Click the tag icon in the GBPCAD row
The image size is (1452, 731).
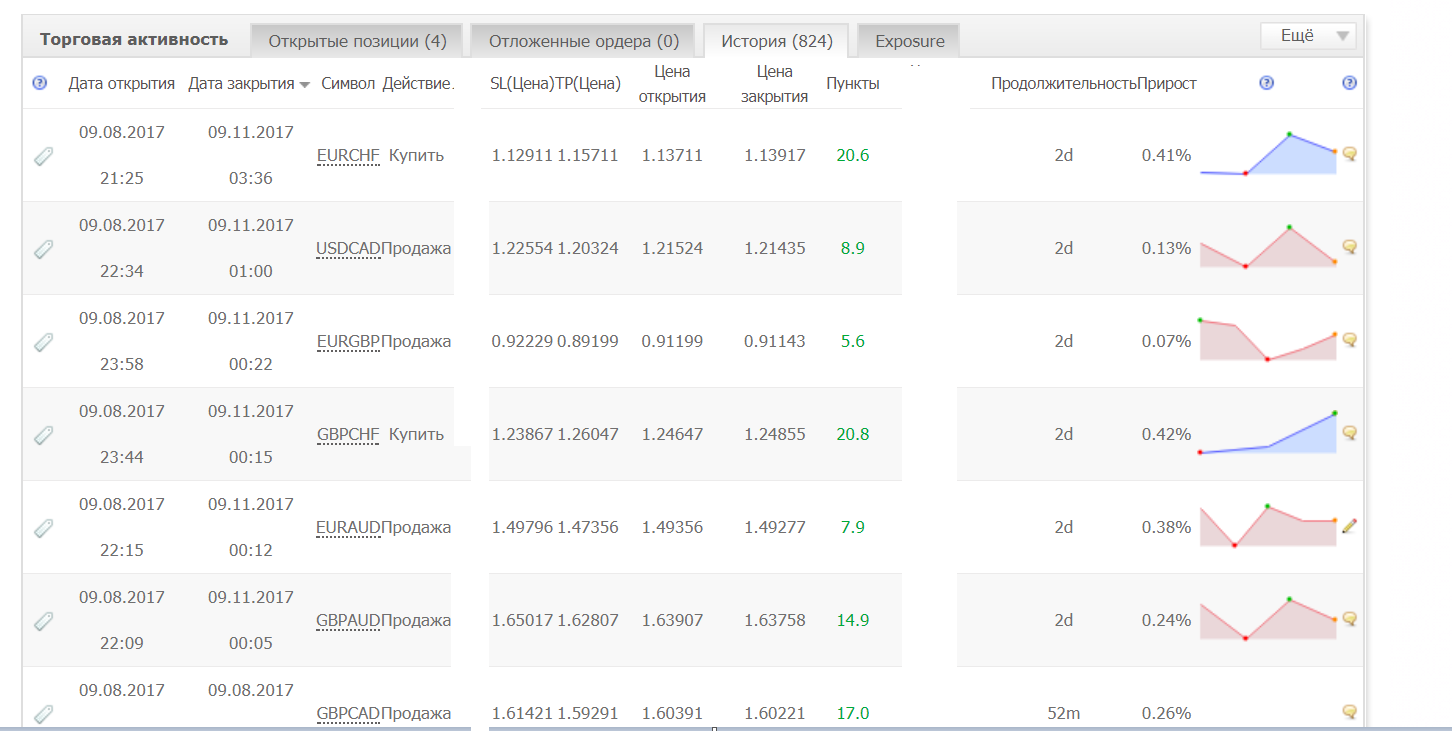[x=43, y=714]
